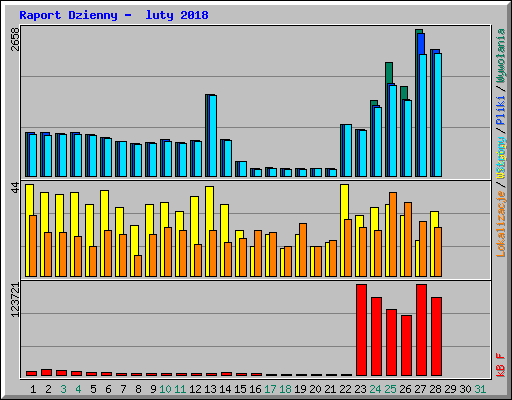Click the 'Wywołania' legend label
The height and width of the screenshot is (400, 512).
[x=501, y=56]
